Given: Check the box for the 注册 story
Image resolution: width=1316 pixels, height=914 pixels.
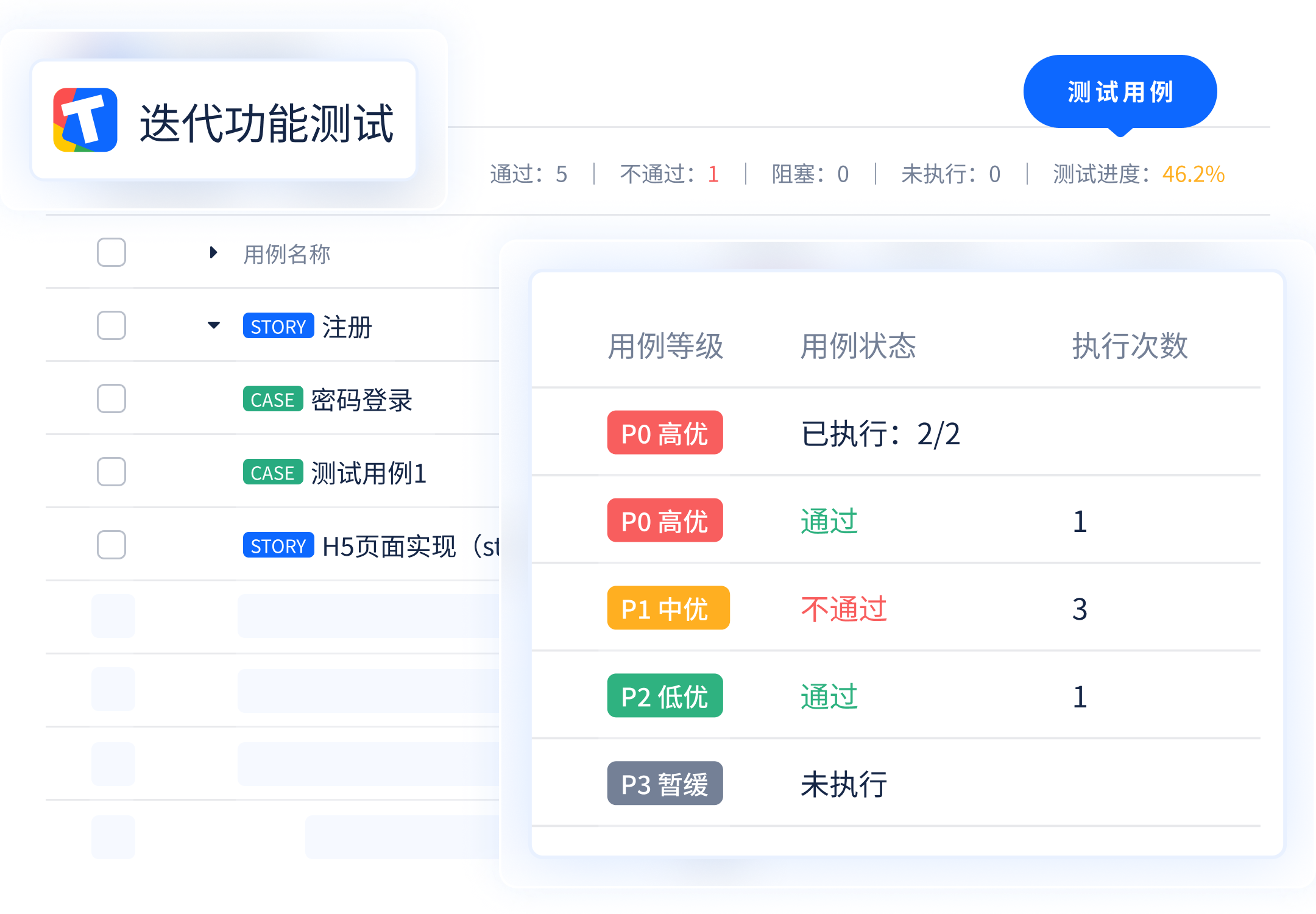Looking at the screenshot, I should tap(111, 325).
